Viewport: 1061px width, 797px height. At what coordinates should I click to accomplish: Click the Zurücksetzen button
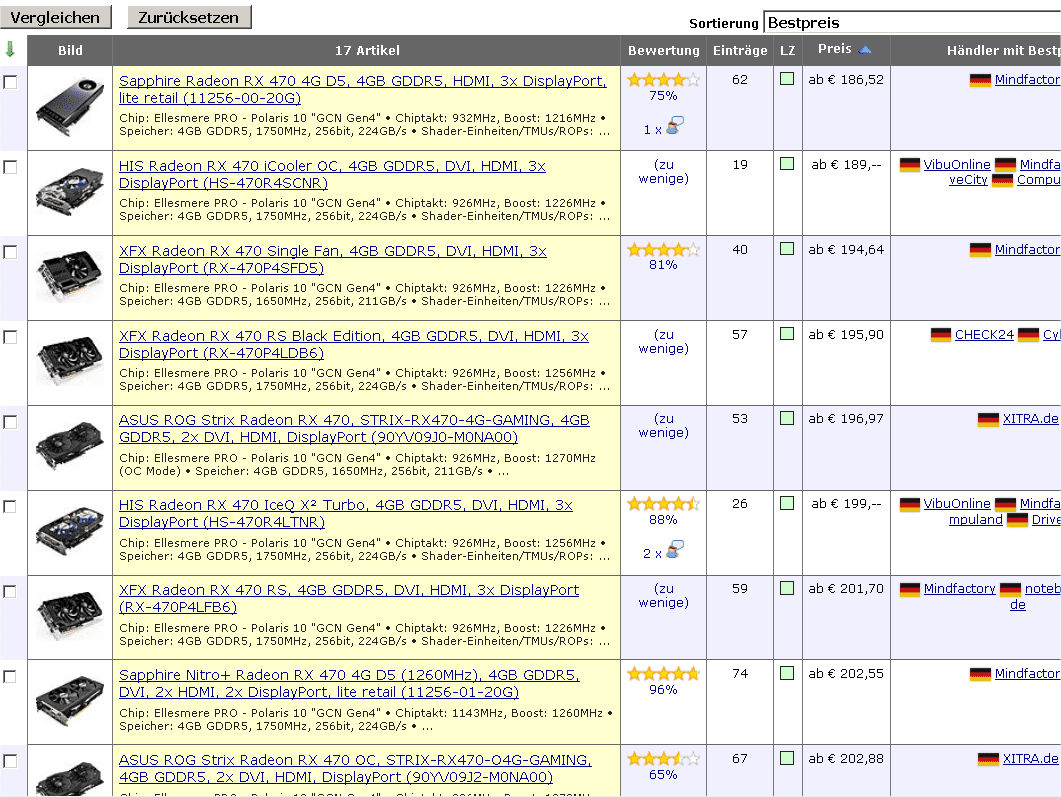point(189,17)
